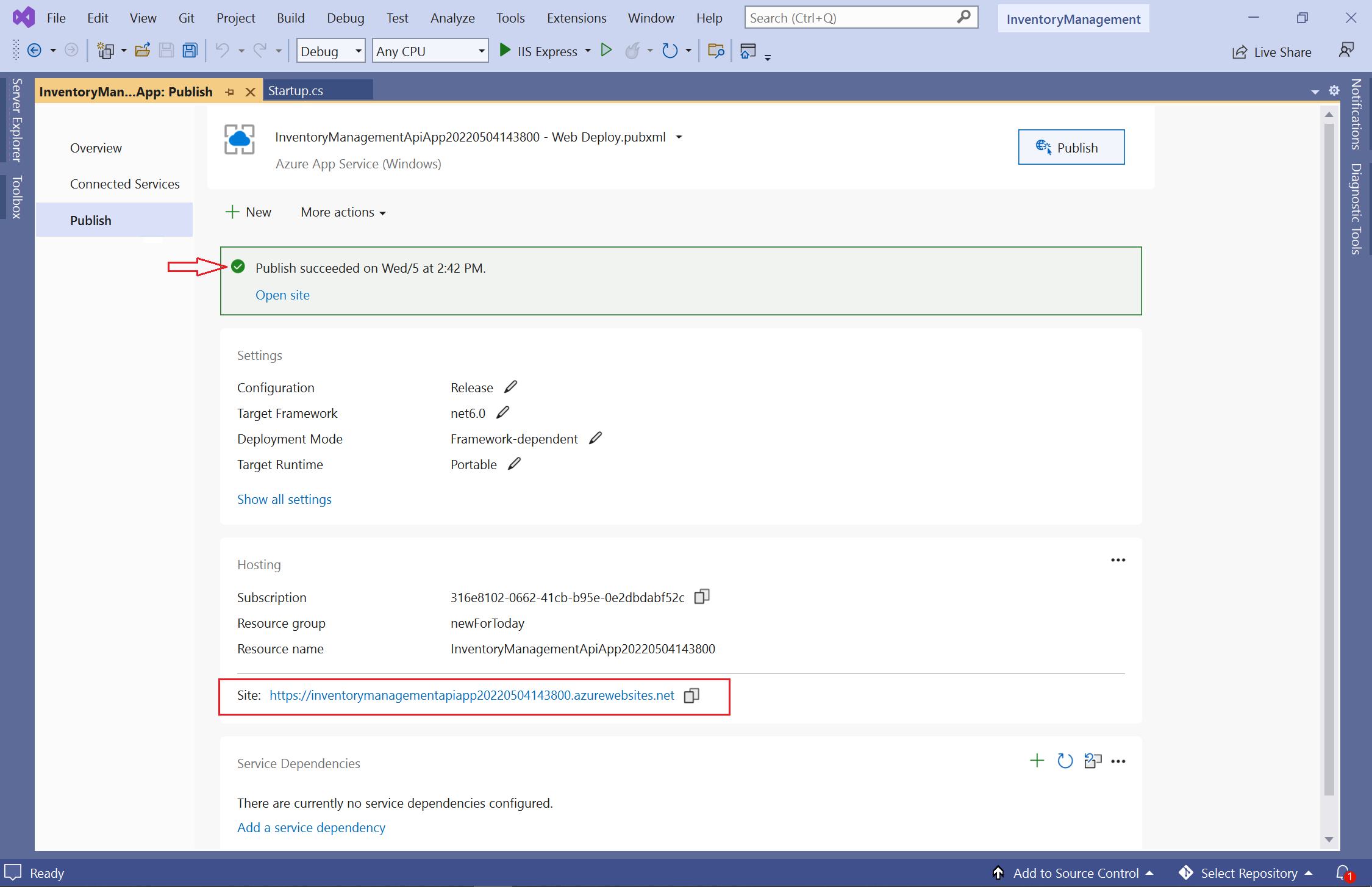Click the Hosting section ellipsis menu

coord(1118,560)
